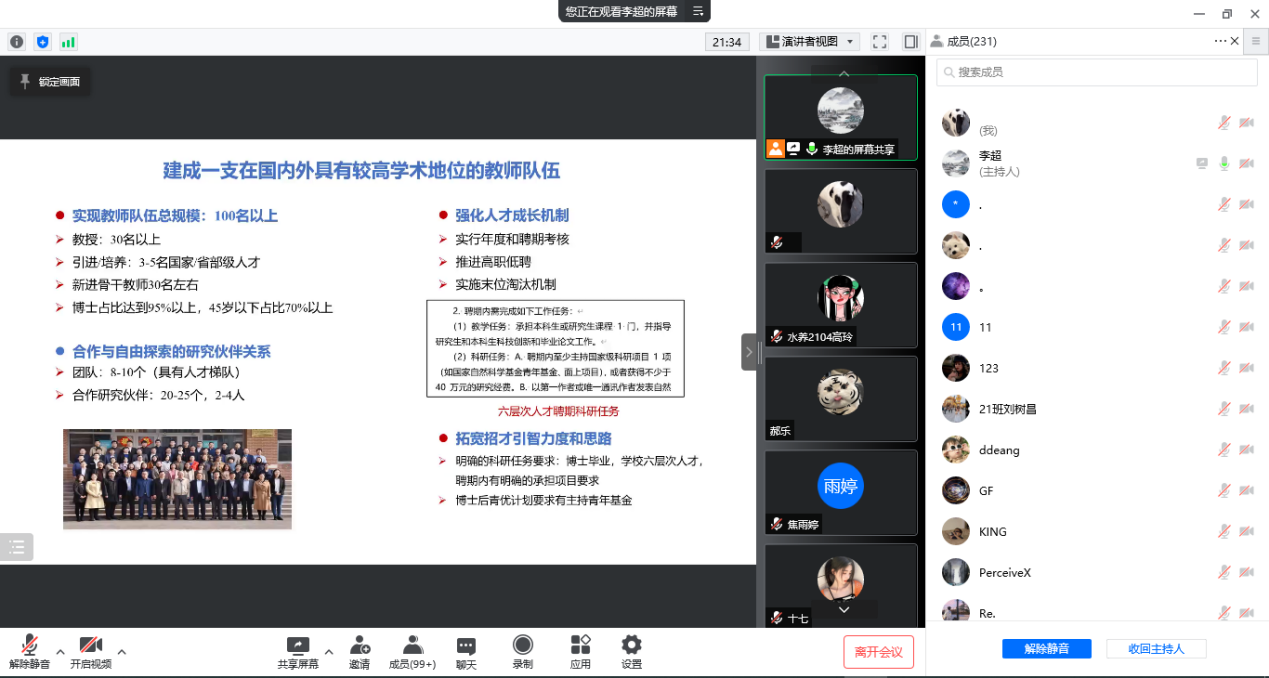This screenshot has width=1269, height=678.
Task: Check the green network signal icon
Action: point(68,42)
